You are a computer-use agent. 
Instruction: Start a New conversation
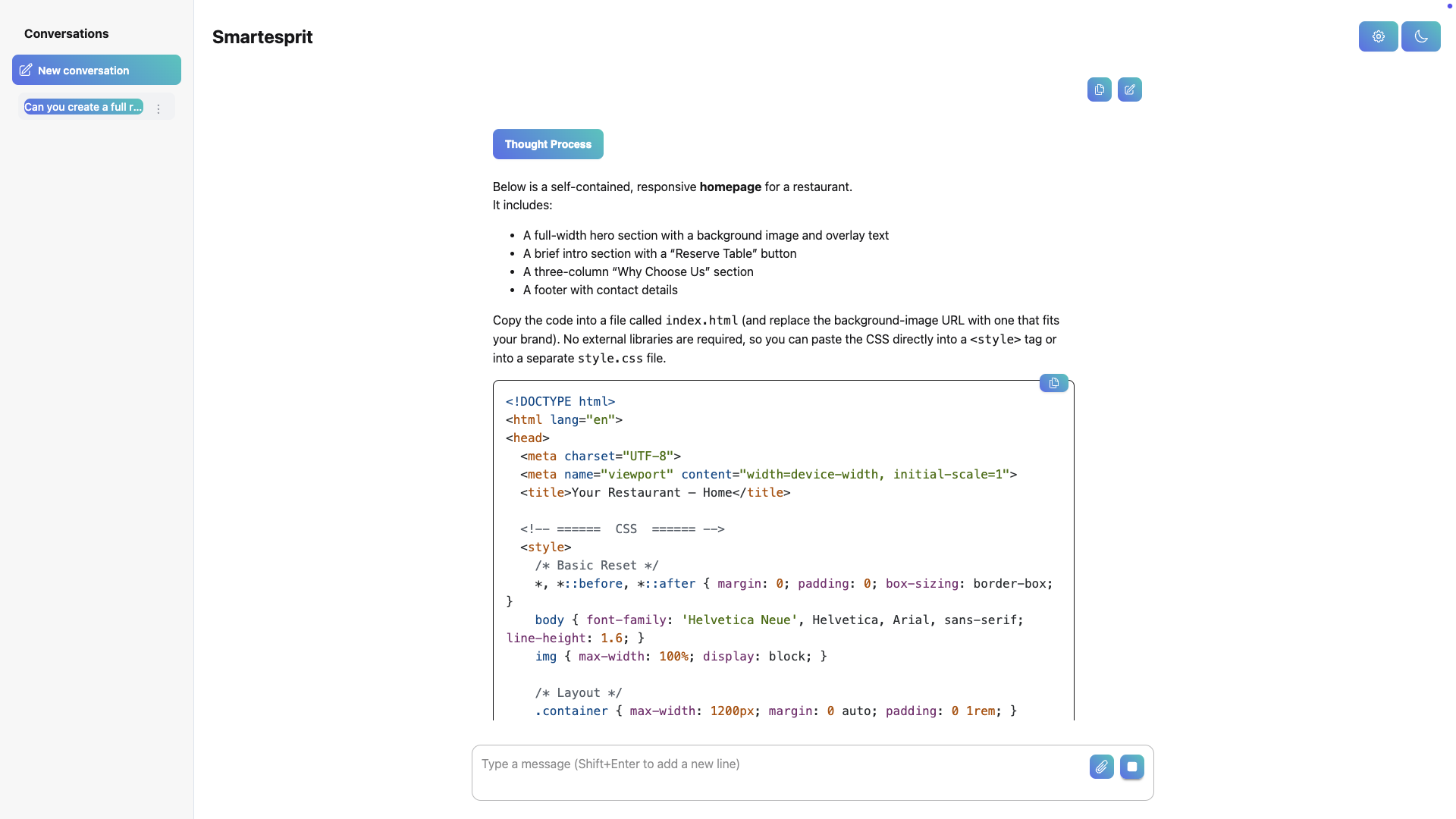point(96,70)
